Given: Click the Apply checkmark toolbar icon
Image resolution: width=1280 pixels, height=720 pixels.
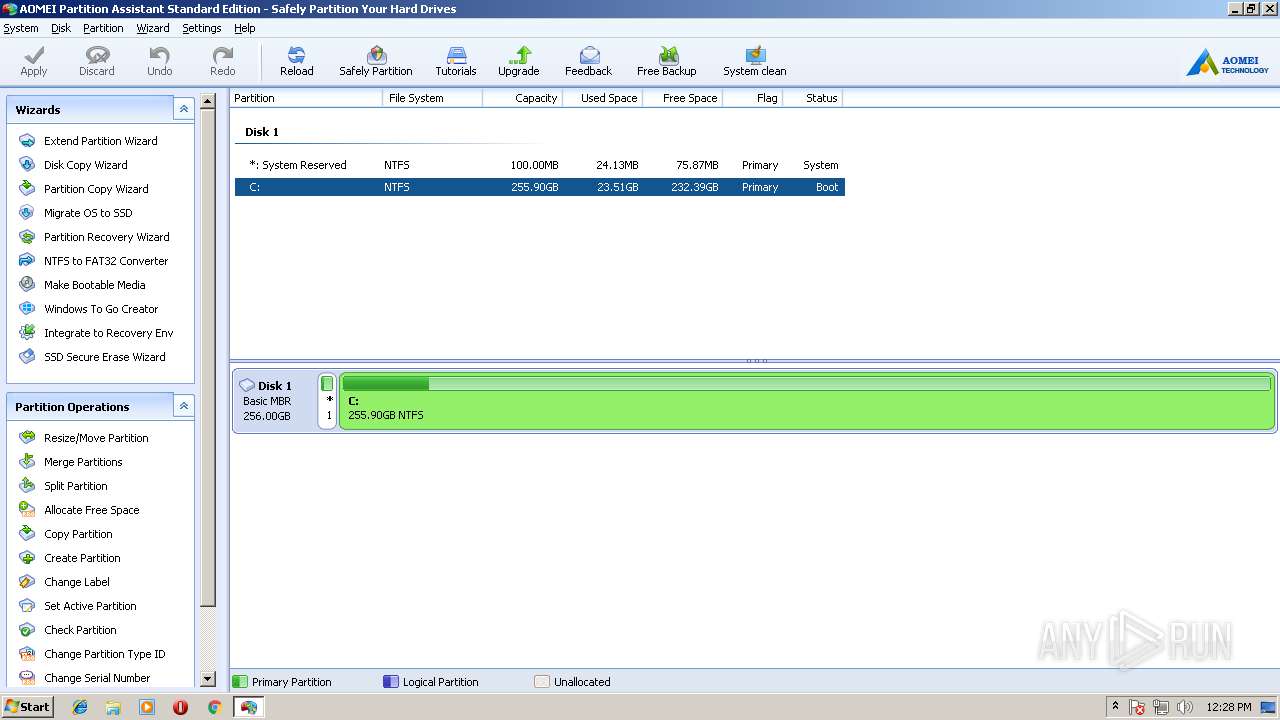Looking at the screenshot, I should [34, 61].
